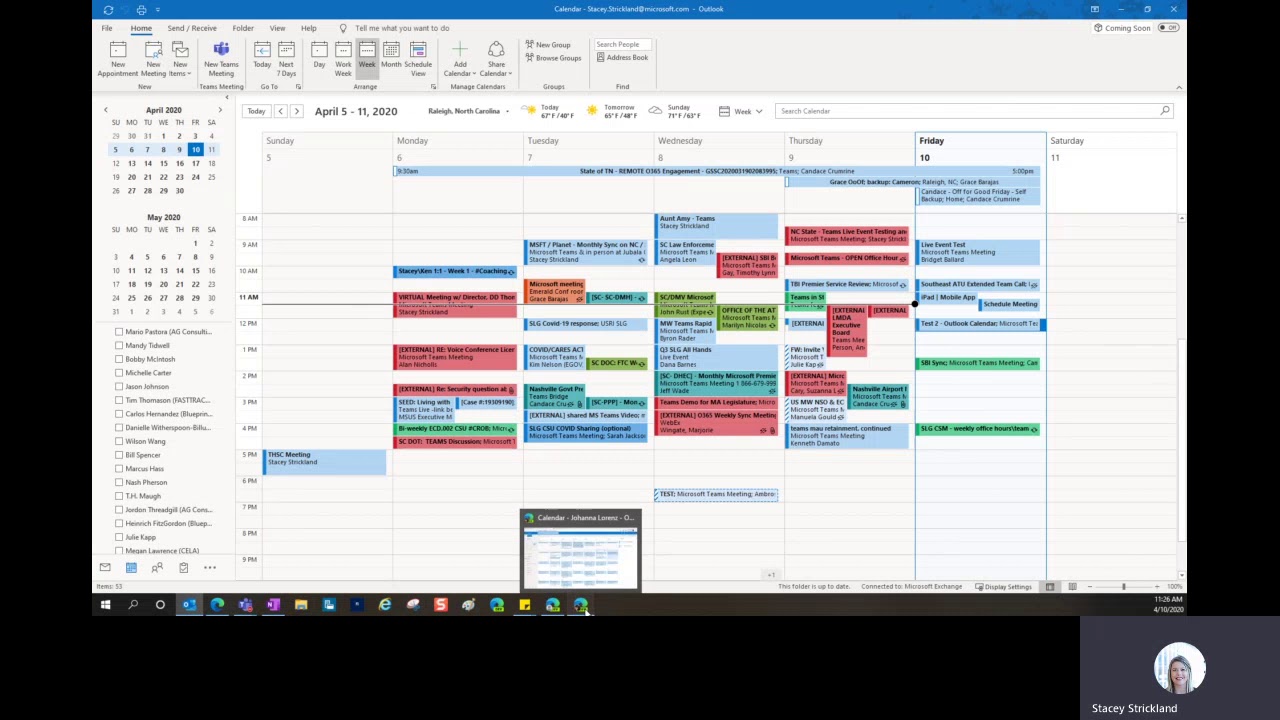This screenshot has width=1280, height=720.
Task: Check the Marcus Hass calendar
Action: [119, 468]
